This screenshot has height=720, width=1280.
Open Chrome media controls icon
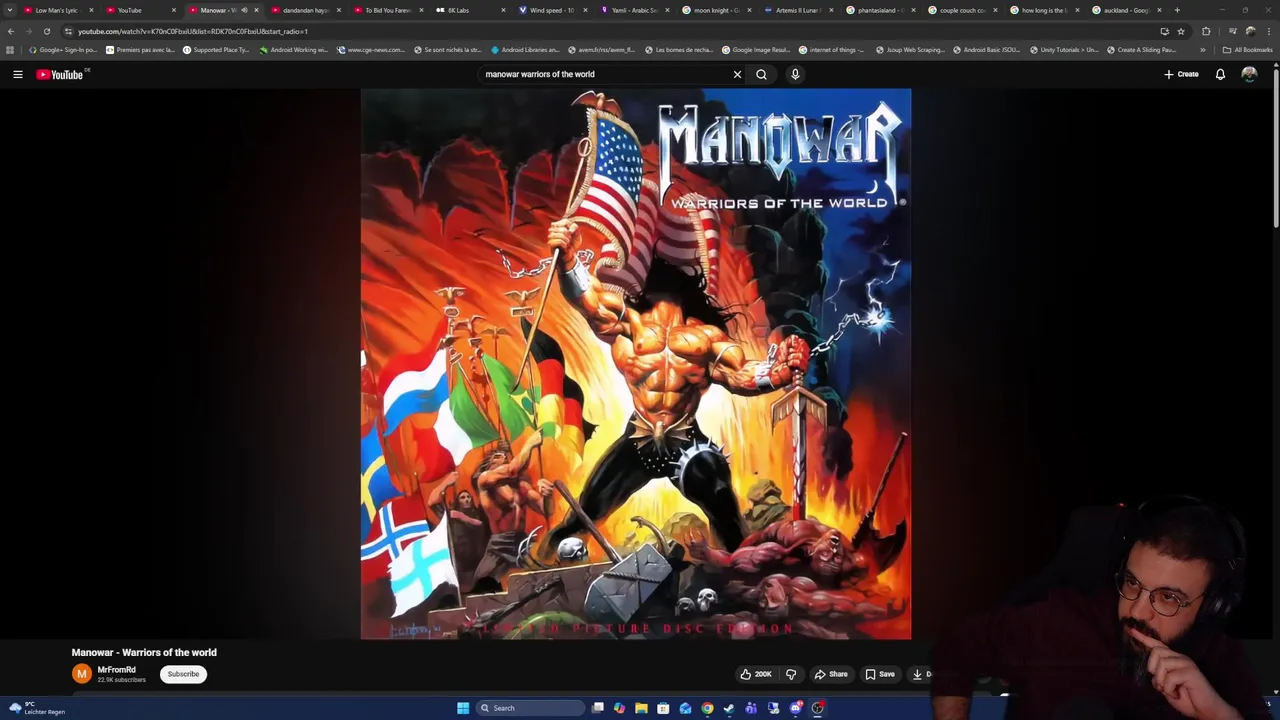[1232, 31]
